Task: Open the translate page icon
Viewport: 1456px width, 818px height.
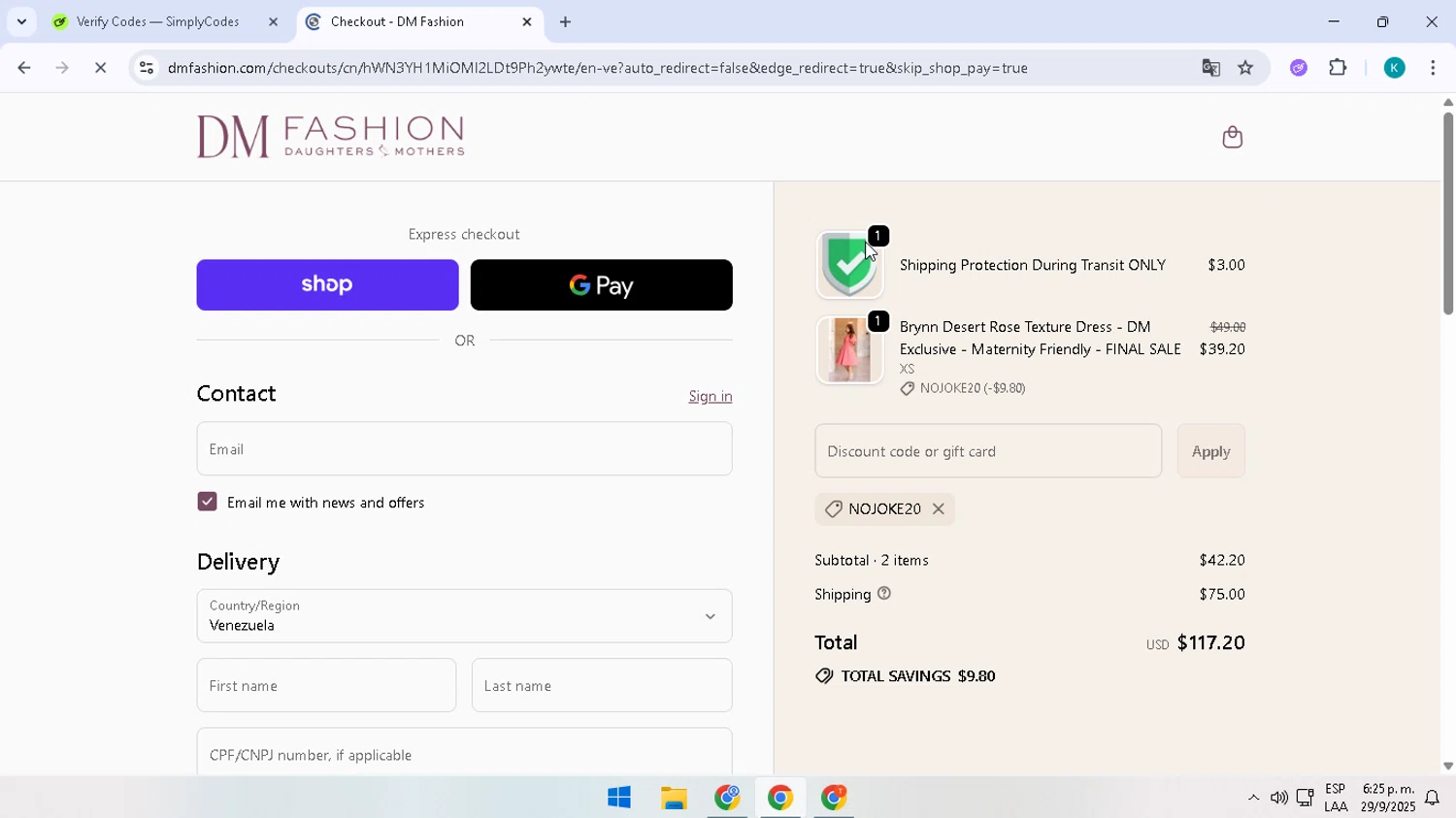Action: tap(1210, 68)
